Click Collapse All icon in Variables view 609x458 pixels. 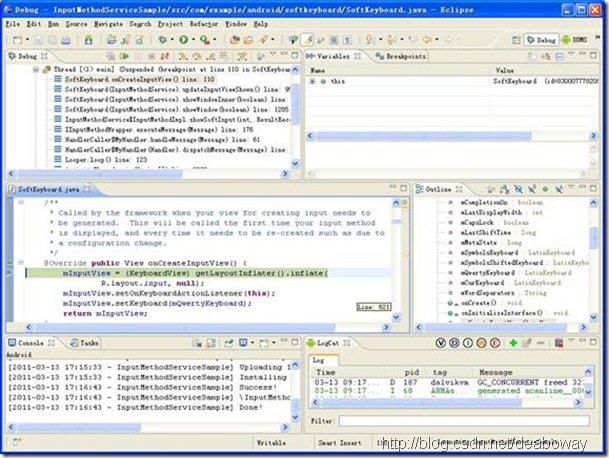[x=559, y=57]
